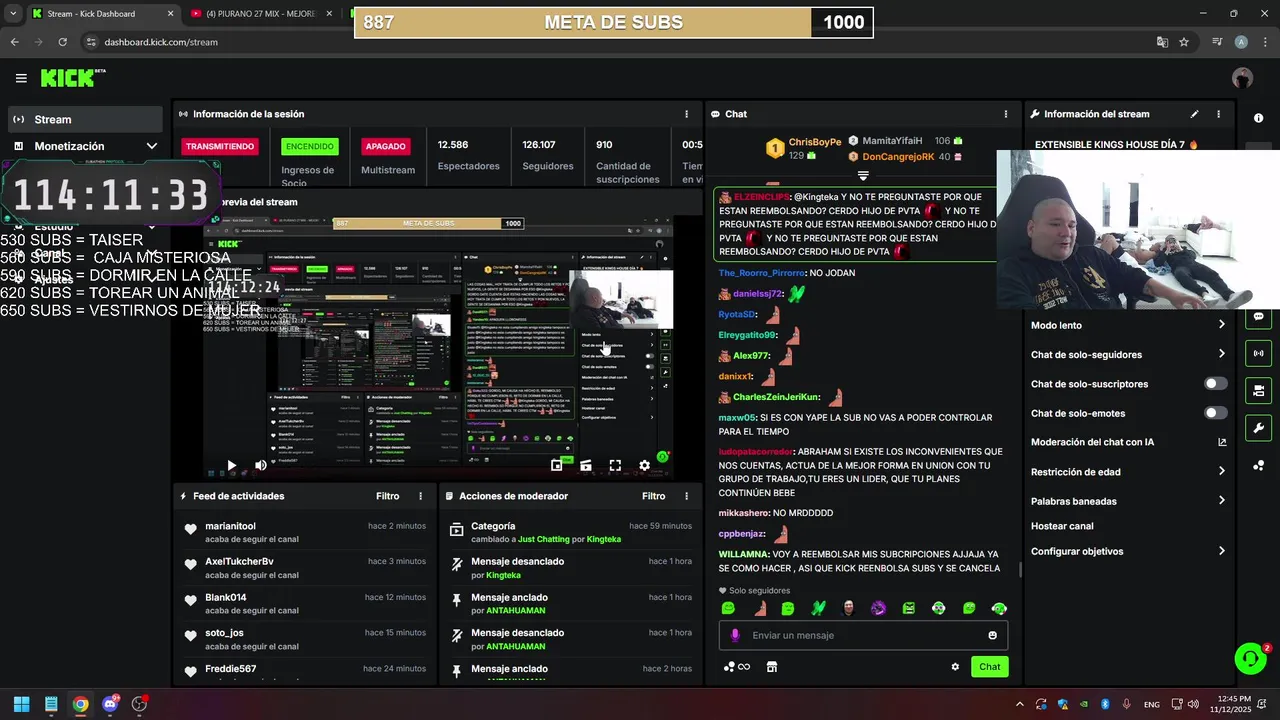The height and width of the screenshot is (720, 1280).
Task: Open wrench tools in right sidebar
Action: [1258, 428]
